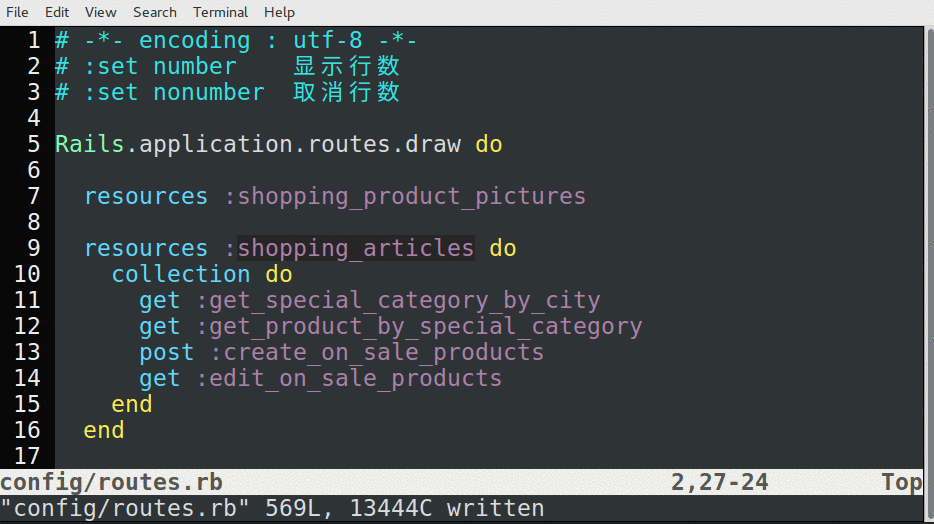Open the Search menu

click(154, 12)
